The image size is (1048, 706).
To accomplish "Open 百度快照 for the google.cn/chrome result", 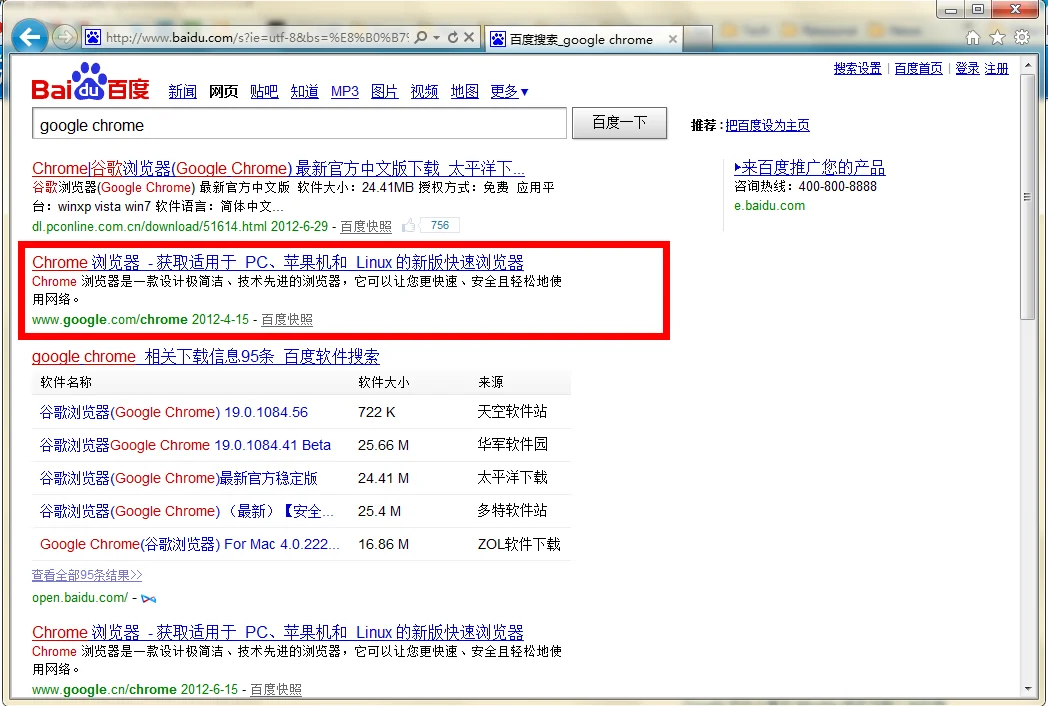I will [276, 689].
